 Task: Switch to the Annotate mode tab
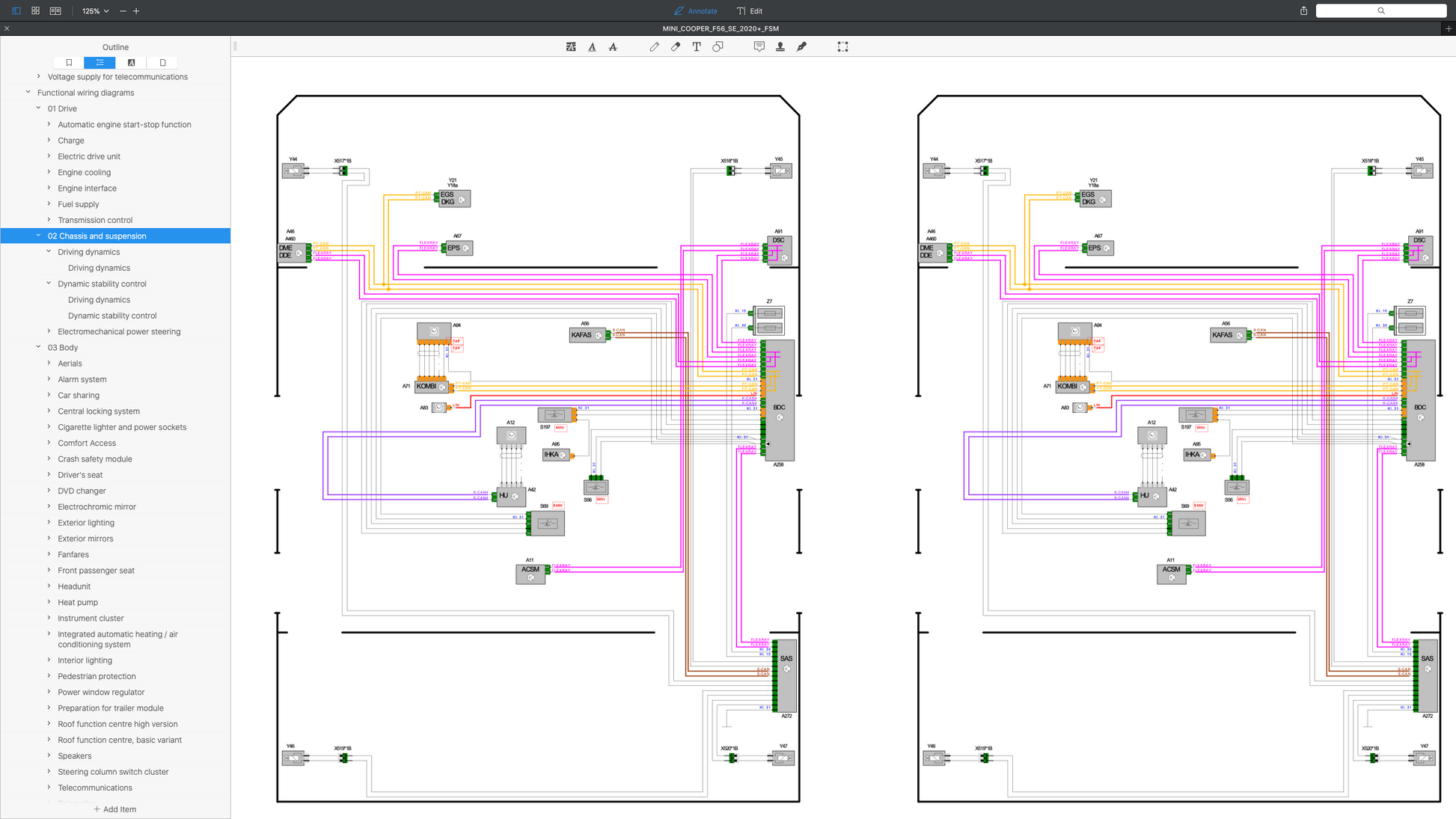tap(696, 11)
